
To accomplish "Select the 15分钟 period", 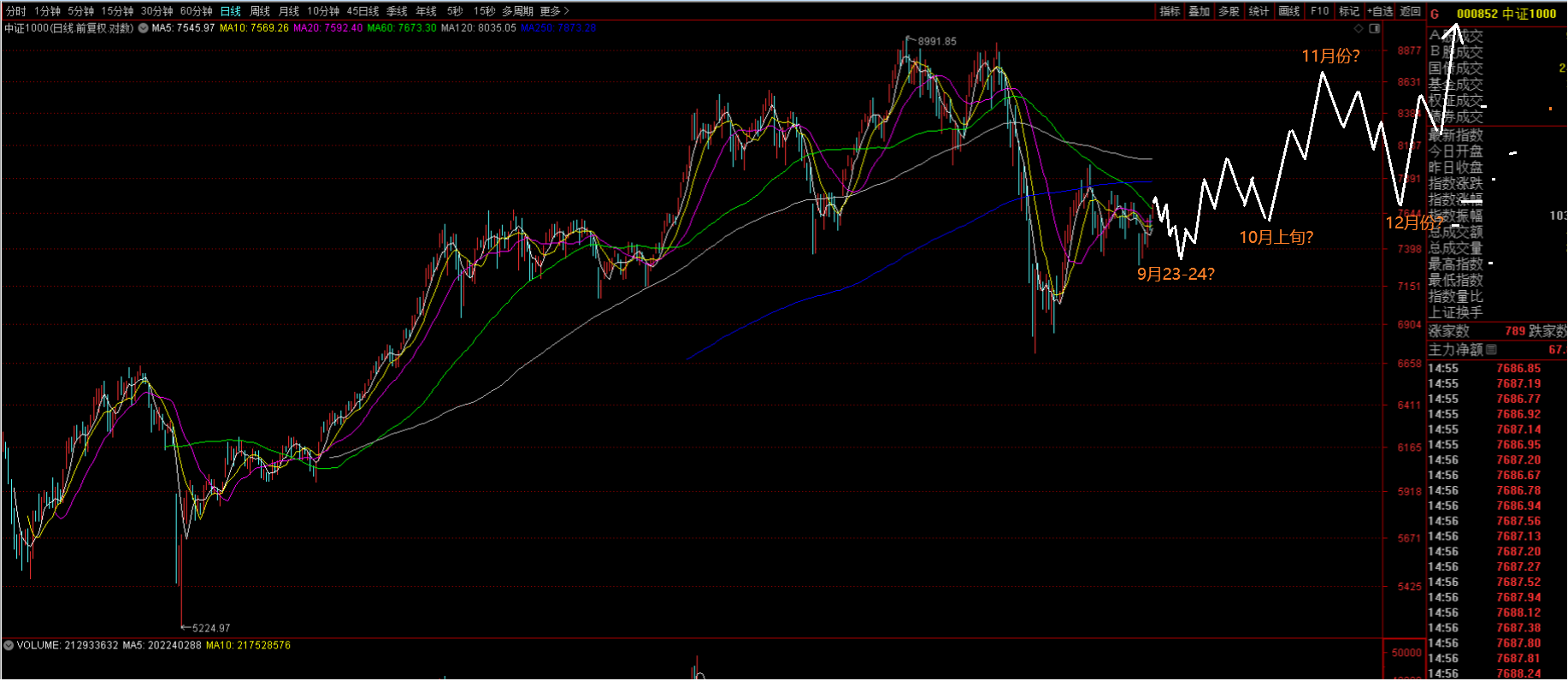I will [x=117, y=11].
